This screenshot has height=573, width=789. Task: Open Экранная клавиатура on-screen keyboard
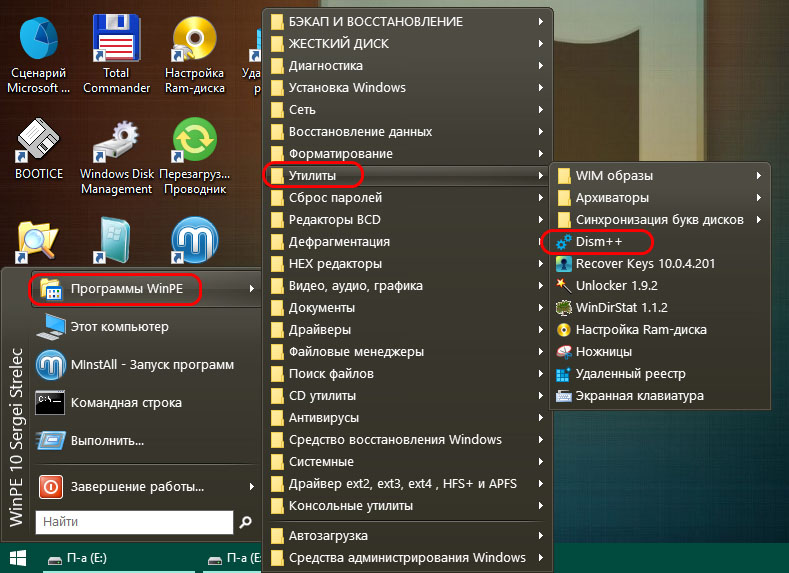point(659,396)
